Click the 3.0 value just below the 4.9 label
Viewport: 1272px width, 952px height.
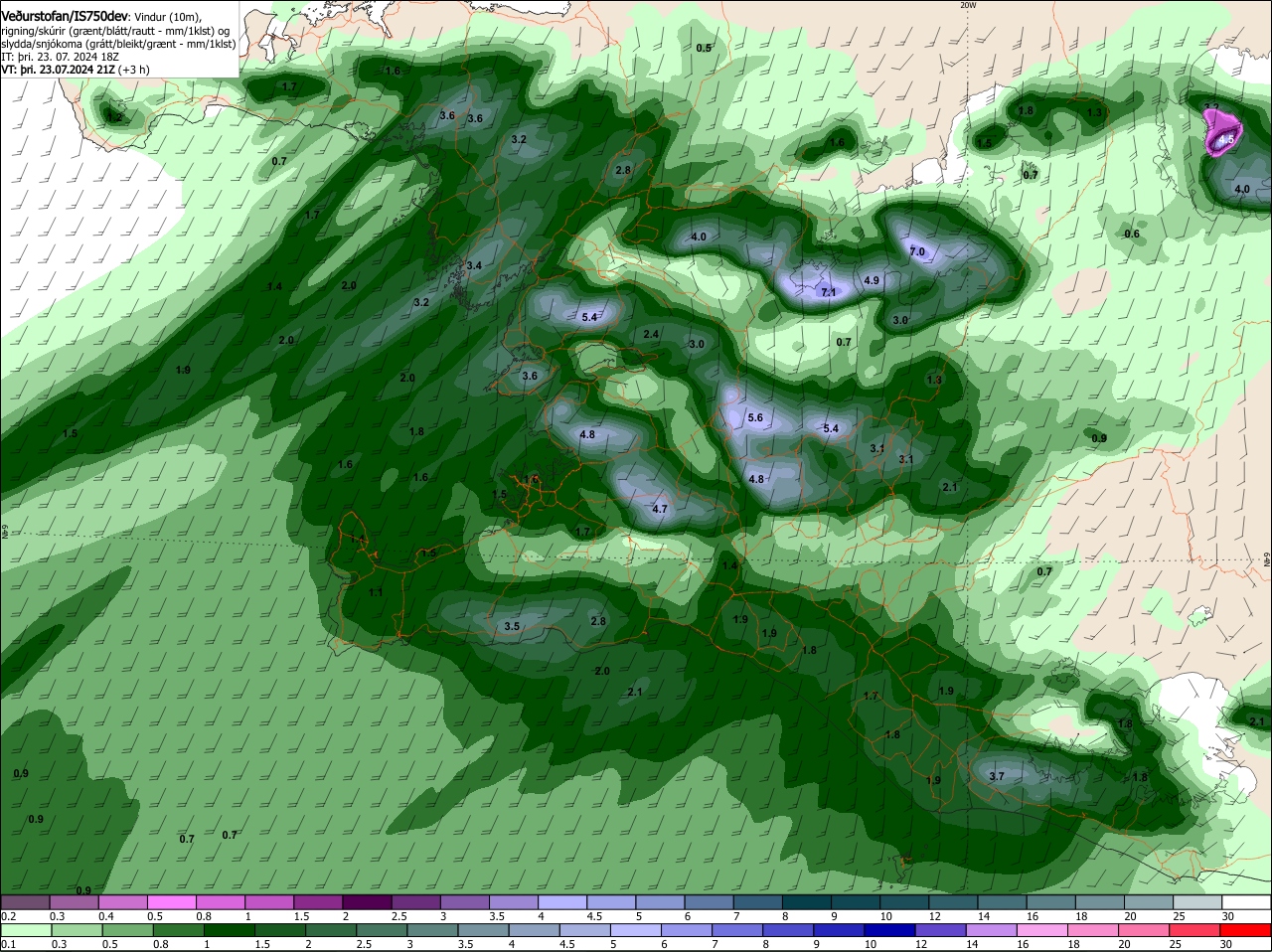[900, 320]
